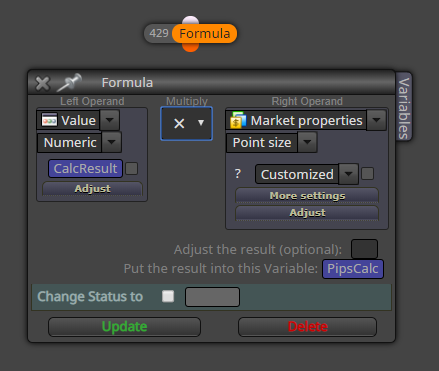This screenshot has width=439, height=371.
Task: Pin the Formula dialog with pushpin icon
Action: [69, 82]
